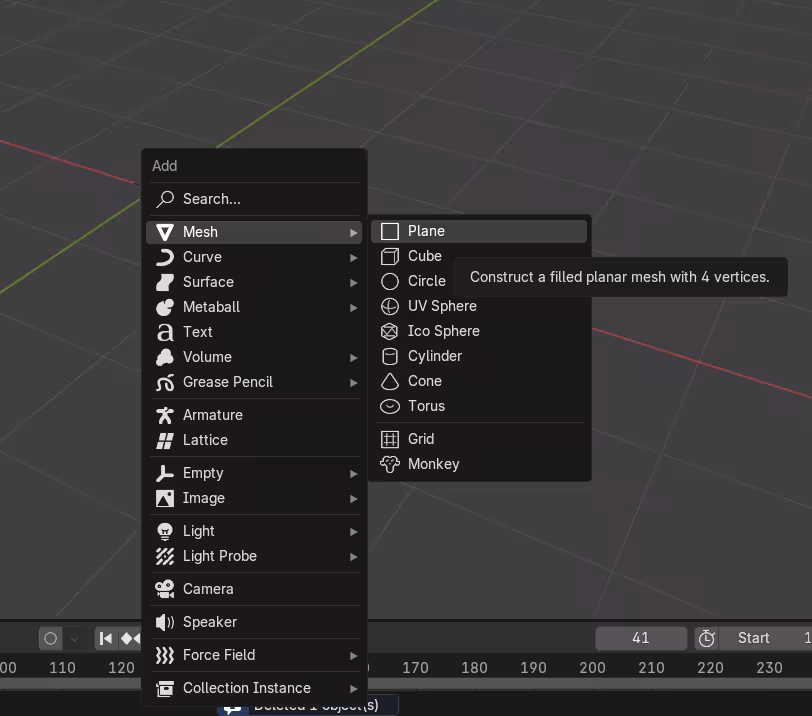Click the Armature figure icon
This screenshot has width=812, height=716.
point(165,415)
